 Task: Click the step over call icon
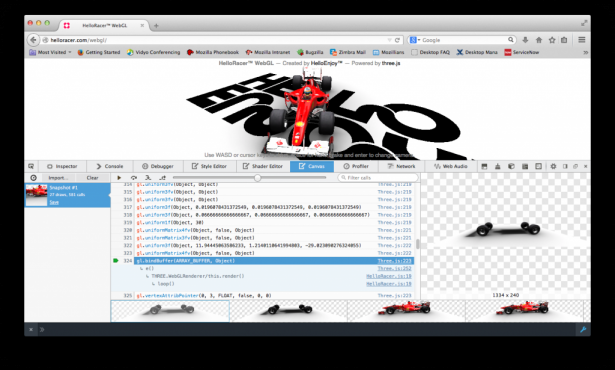[134, 178]
